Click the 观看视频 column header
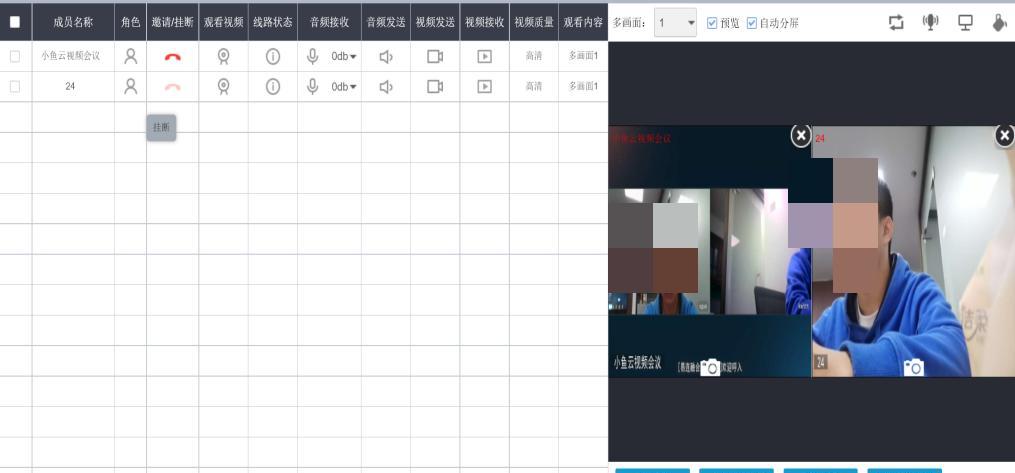This screenshot has width=1015, height=473. click(223, 22)
